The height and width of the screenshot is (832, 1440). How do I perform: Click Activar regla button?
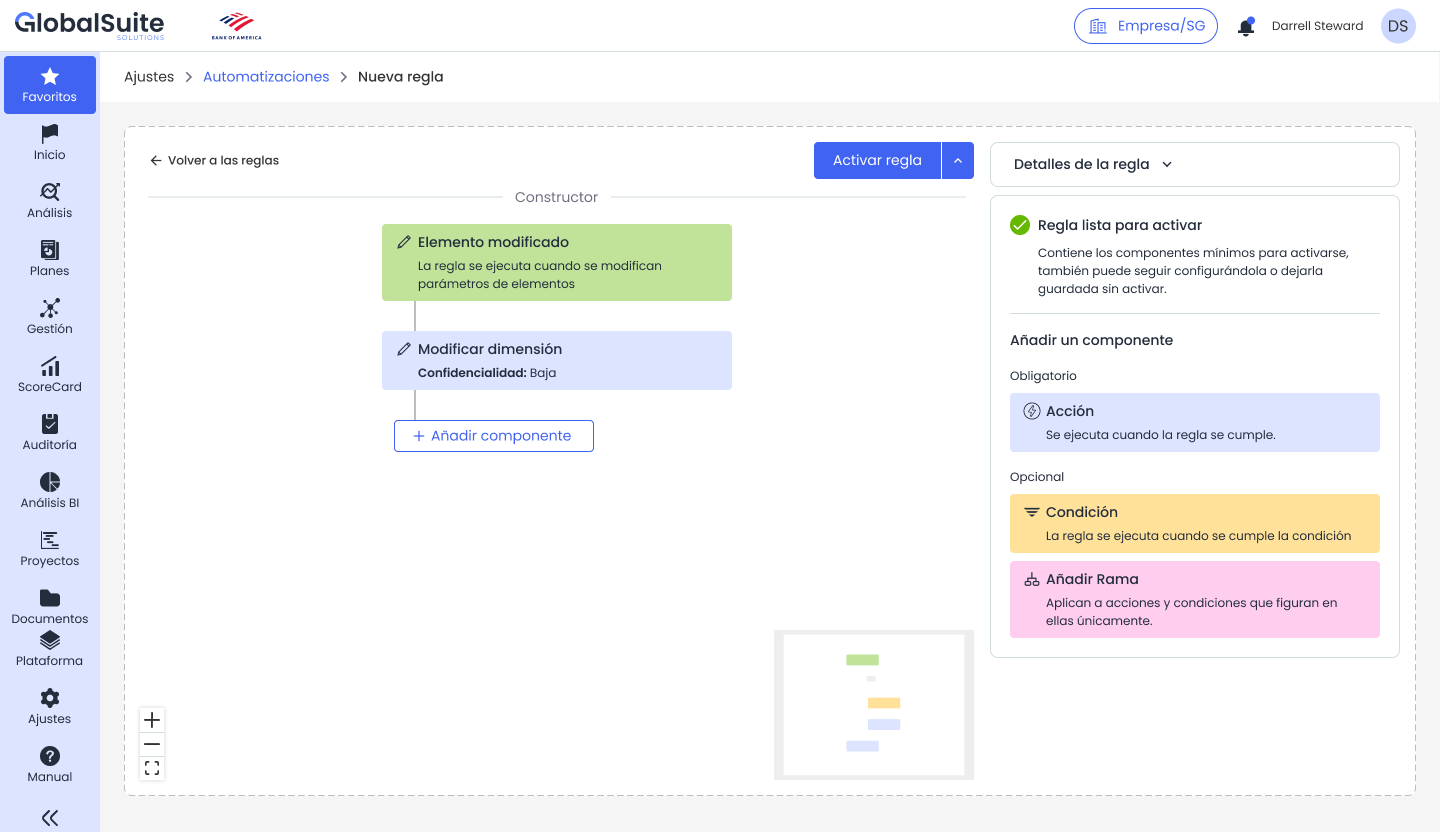pyautogui.click(x=877, y=160)
